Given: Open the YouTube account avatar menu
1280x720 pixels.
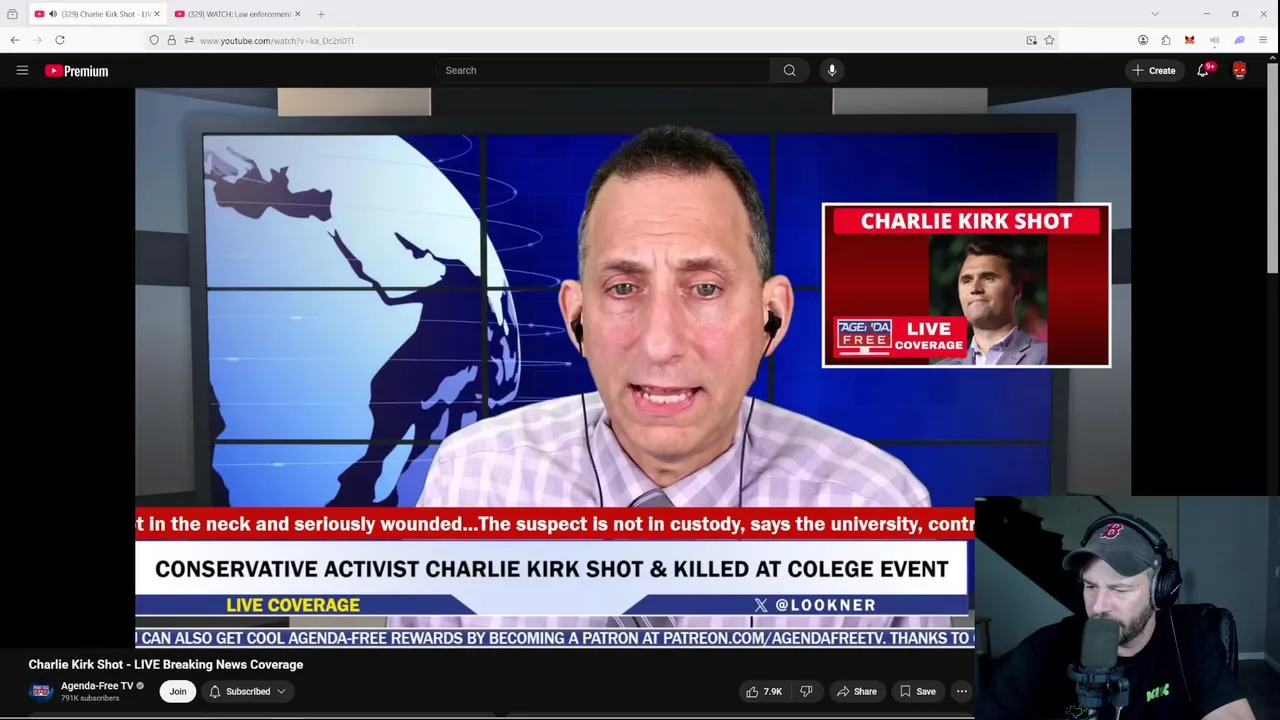Looking at the screenshot, I should click(x=1240, y=70).
